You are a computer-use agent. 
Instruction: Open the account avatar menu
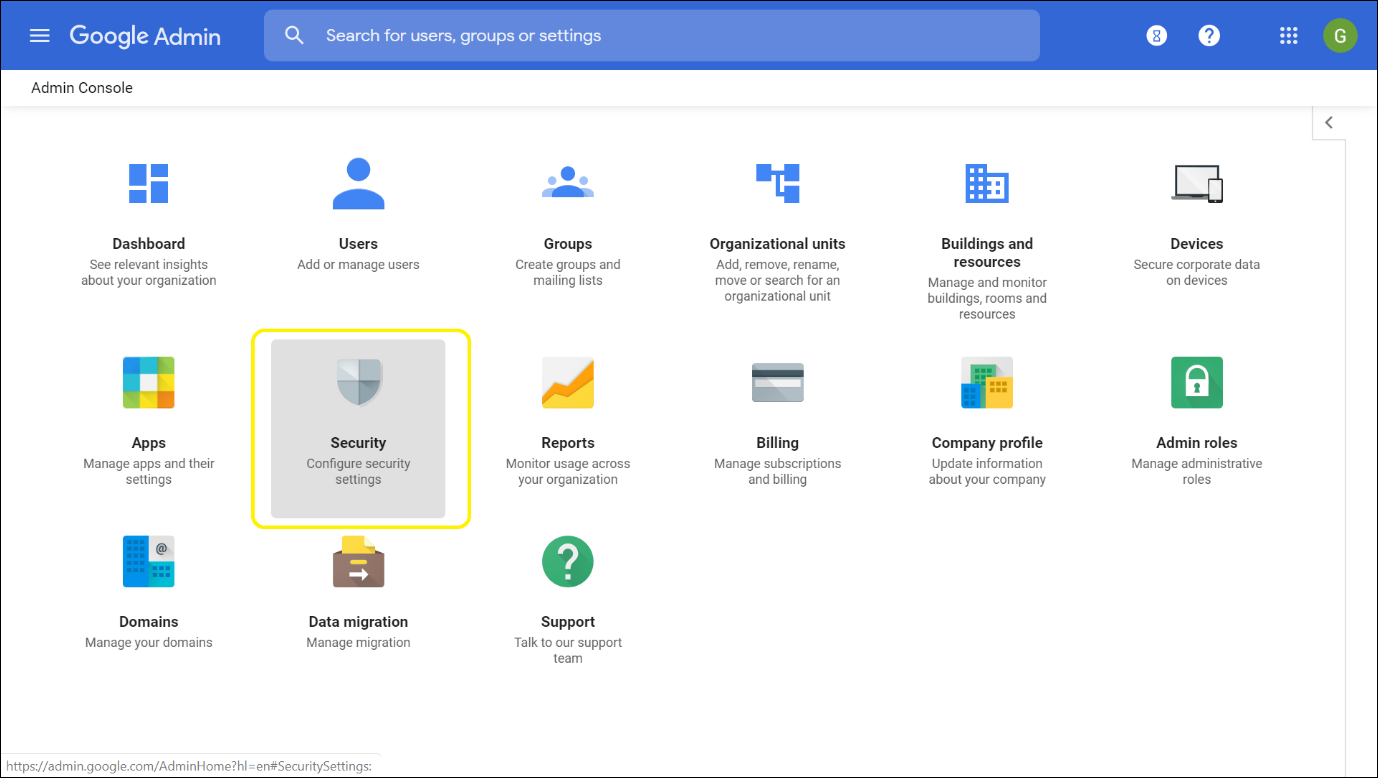point(1340,36)
